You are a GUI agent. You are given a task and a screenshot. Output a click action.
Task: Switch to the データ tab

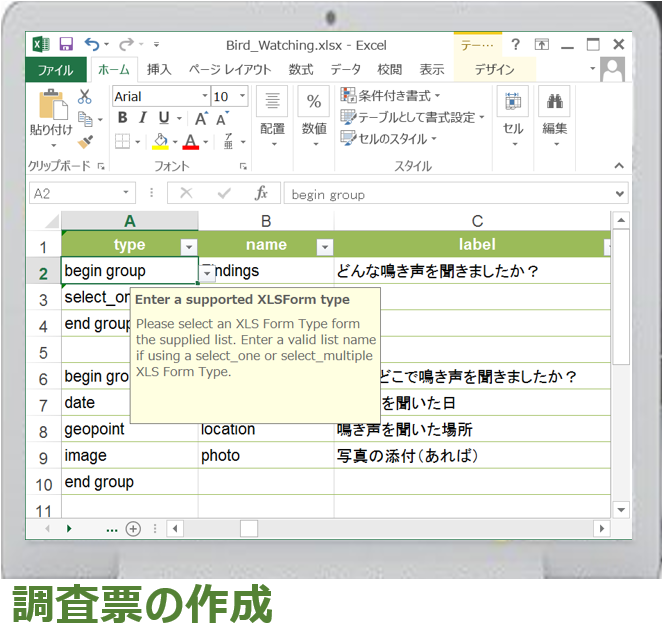point(345,70)
